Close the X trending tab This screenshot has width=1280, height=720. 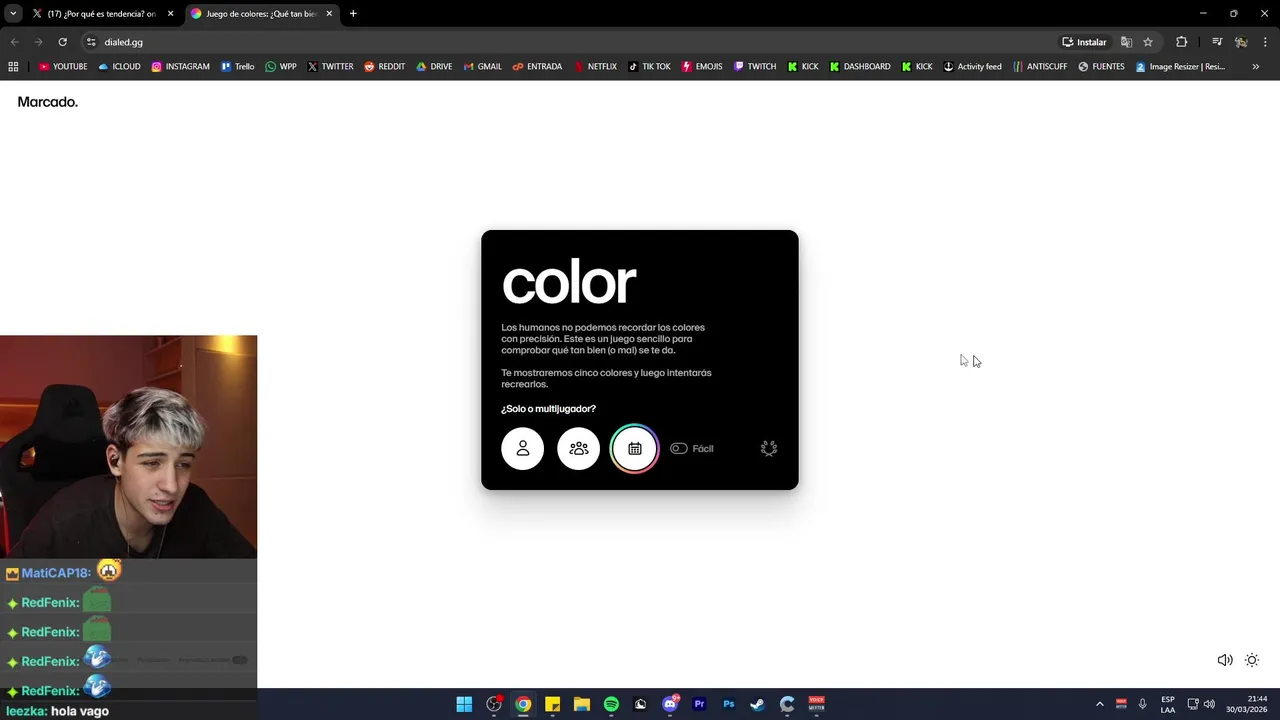tap(170, 14)
